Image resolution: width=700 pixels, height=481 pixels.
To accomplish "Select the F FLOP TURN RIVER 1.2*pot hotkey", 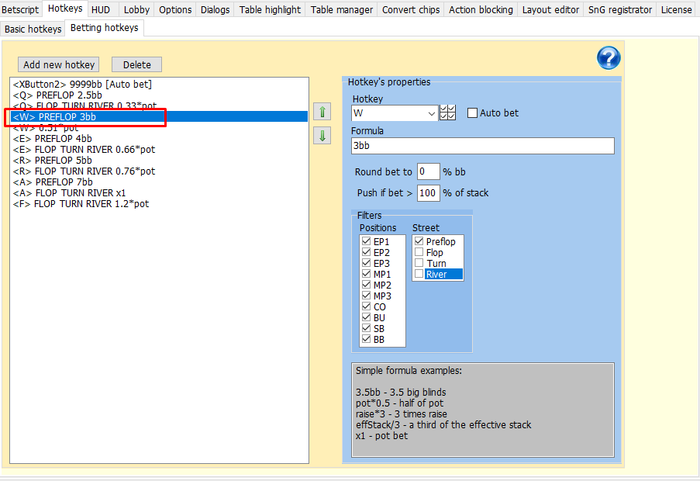I will point(82,204).
